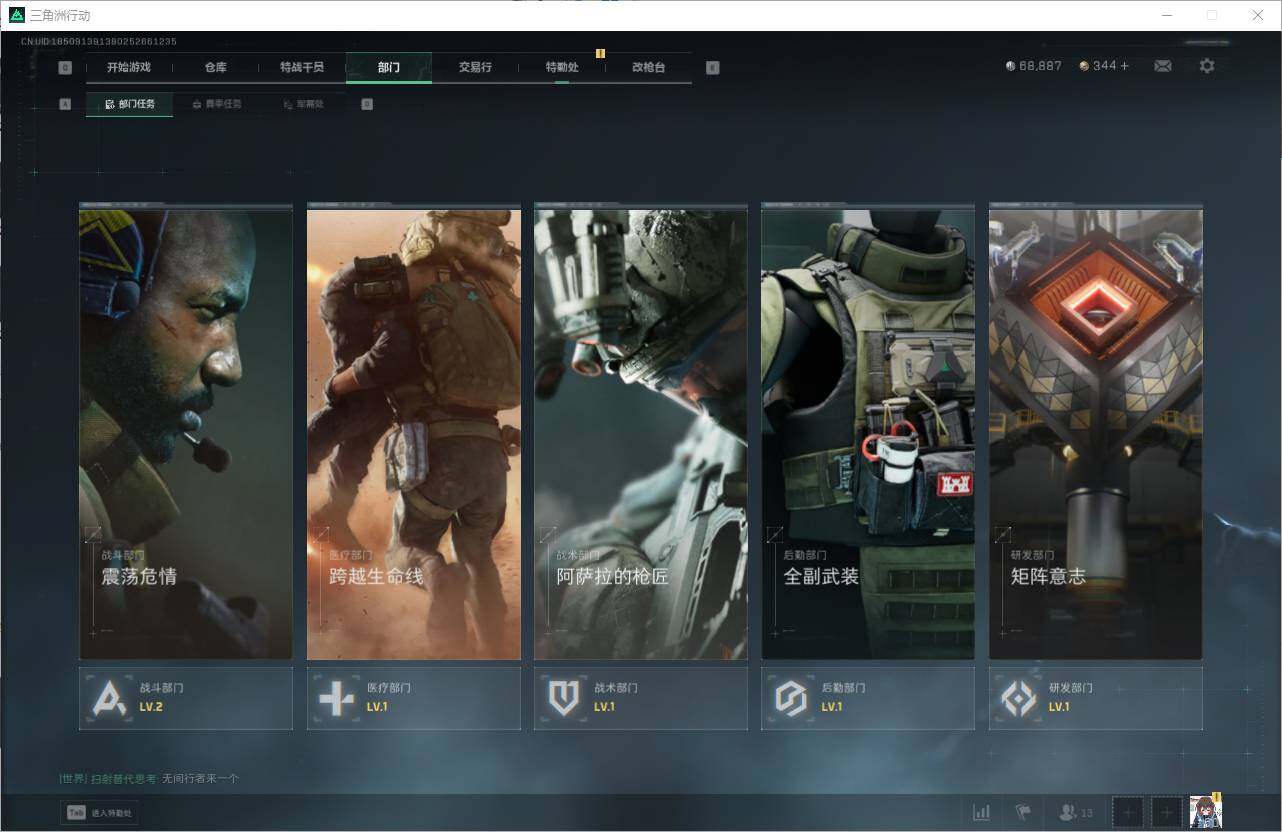
Task: Click the 后勤部门 hexagon icon
Action: coord(791,698)
